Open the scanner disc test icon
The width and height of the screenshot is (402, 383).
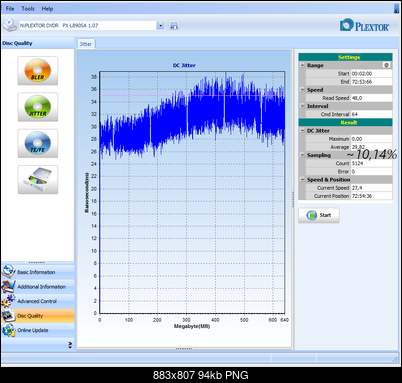click(38, 180)
